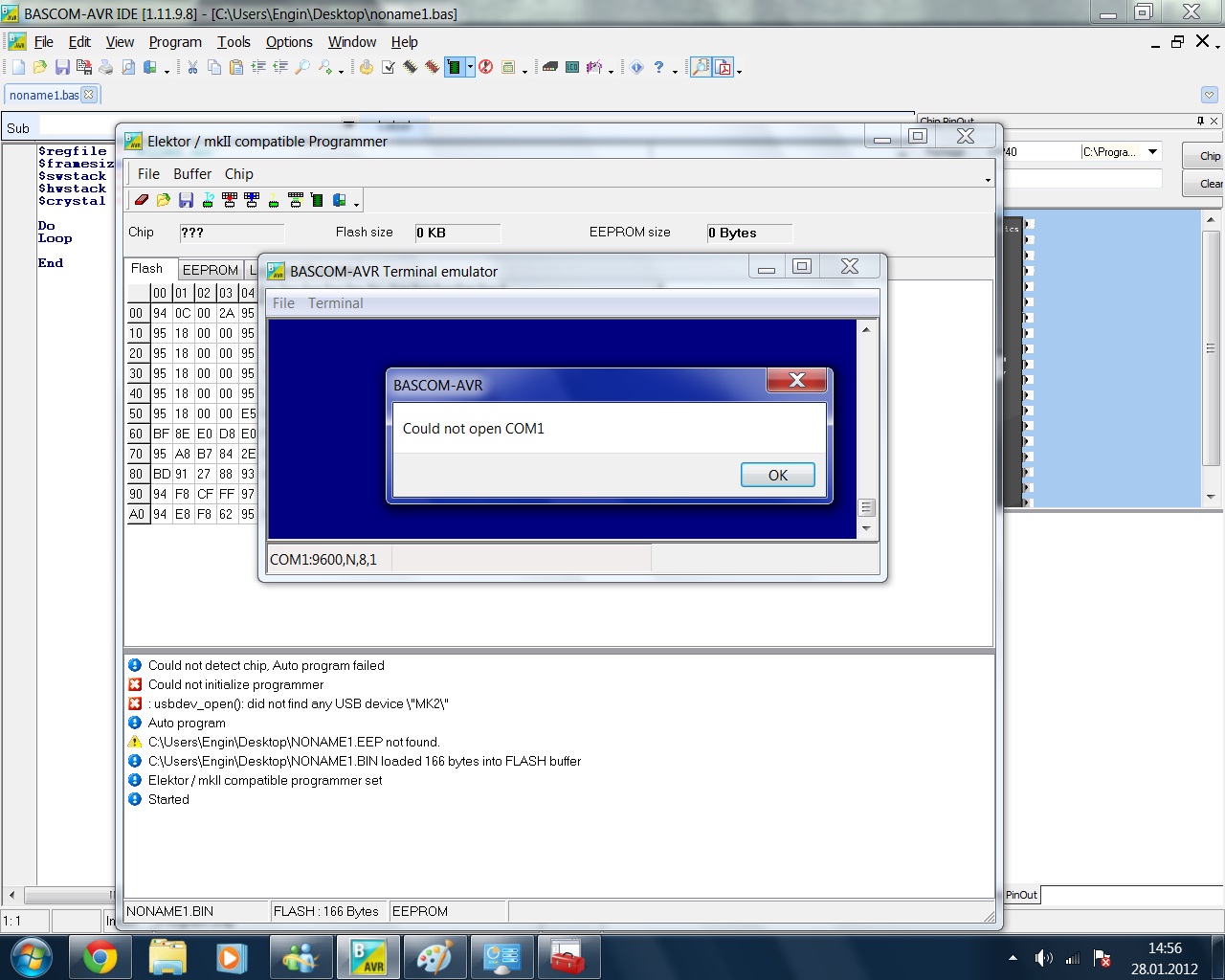This screenshot has width=1225, height=980.
Task: Click the volume icon in system tray
Action: [x=1043, y=958]
